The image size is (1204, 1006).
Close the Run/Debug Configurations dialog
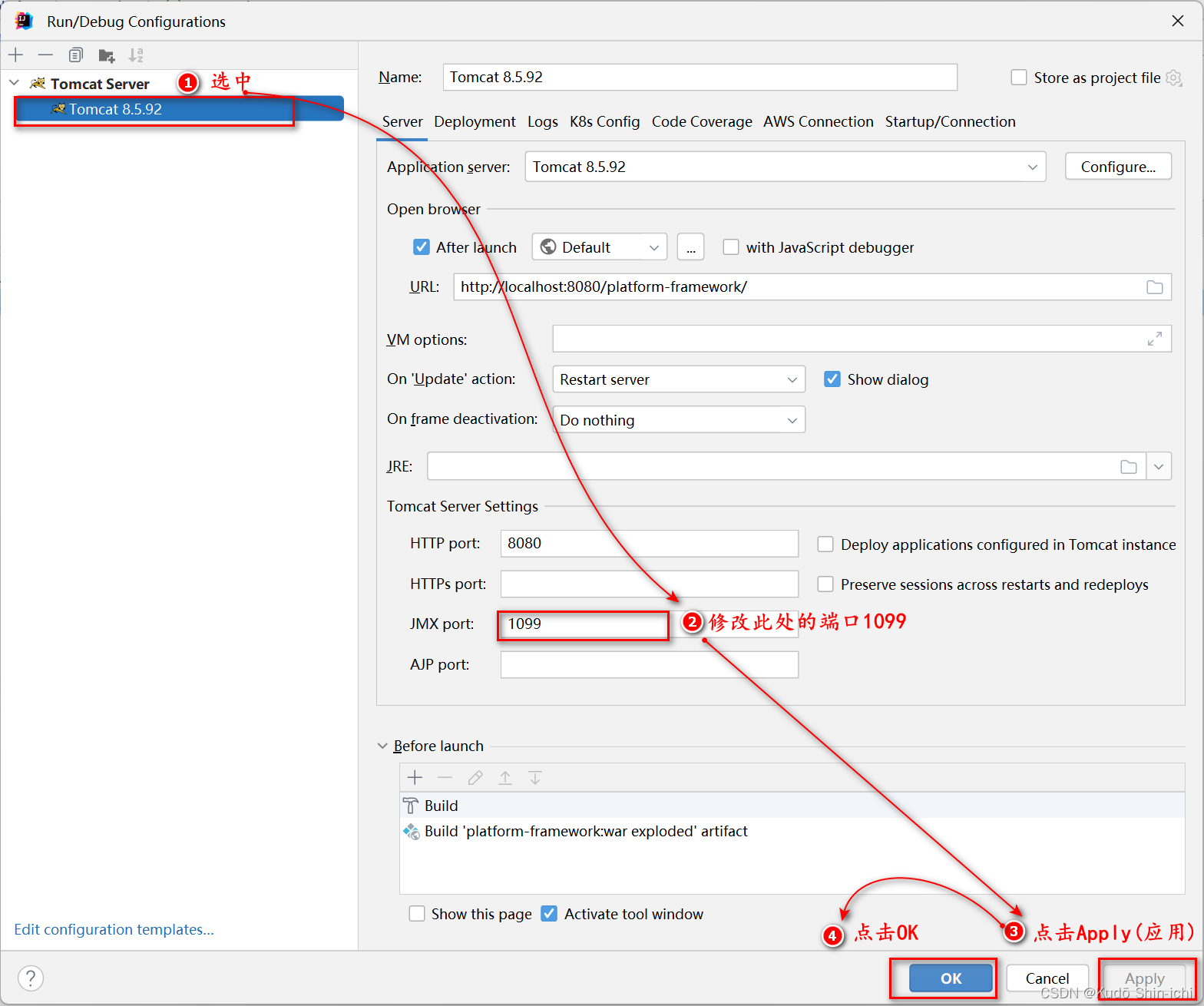pos(1178,21)
